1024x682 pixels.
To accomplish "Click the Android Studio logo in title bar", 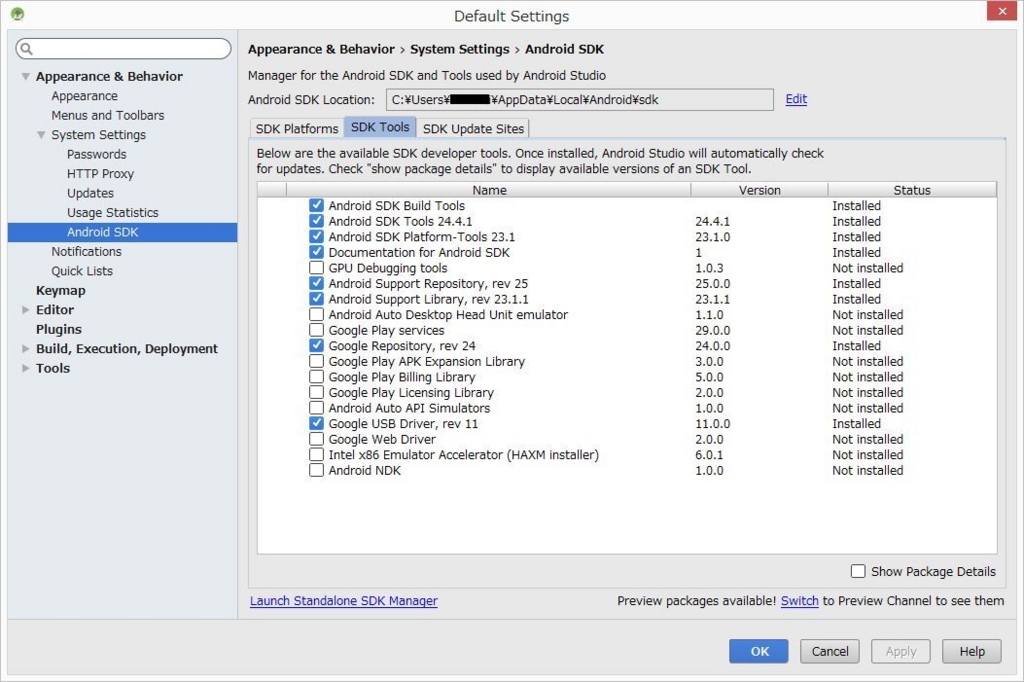I will (18, 14).
